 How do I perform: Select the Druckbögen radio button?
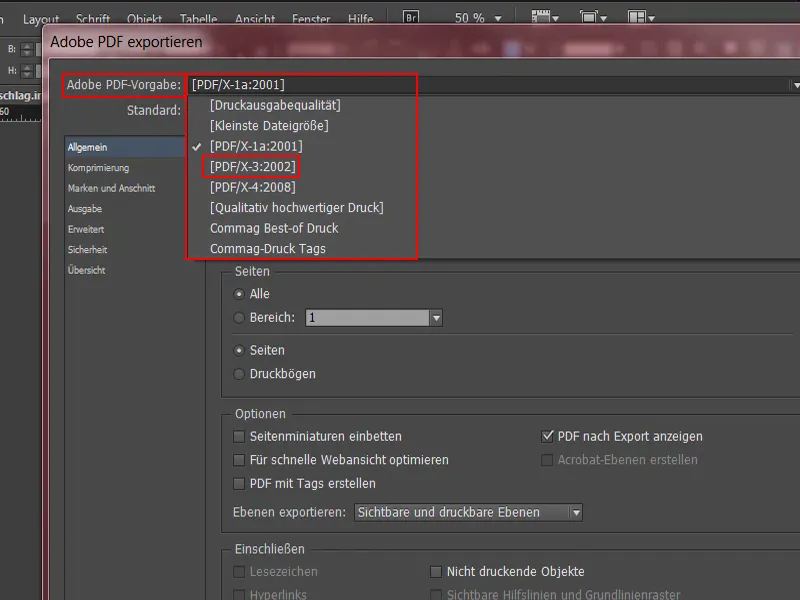point(239,374)
